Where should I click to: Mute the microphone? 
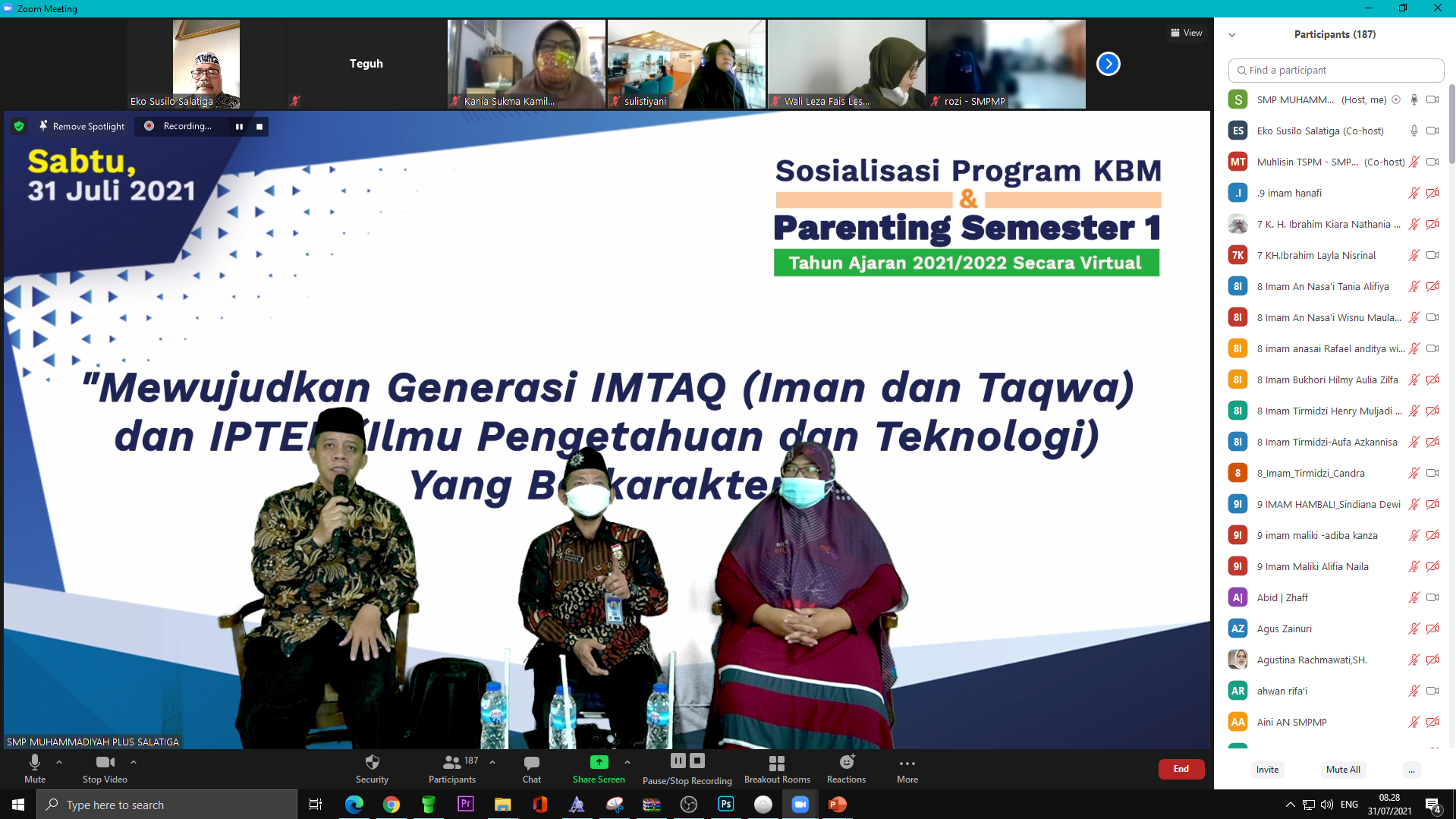click(35, 763)
